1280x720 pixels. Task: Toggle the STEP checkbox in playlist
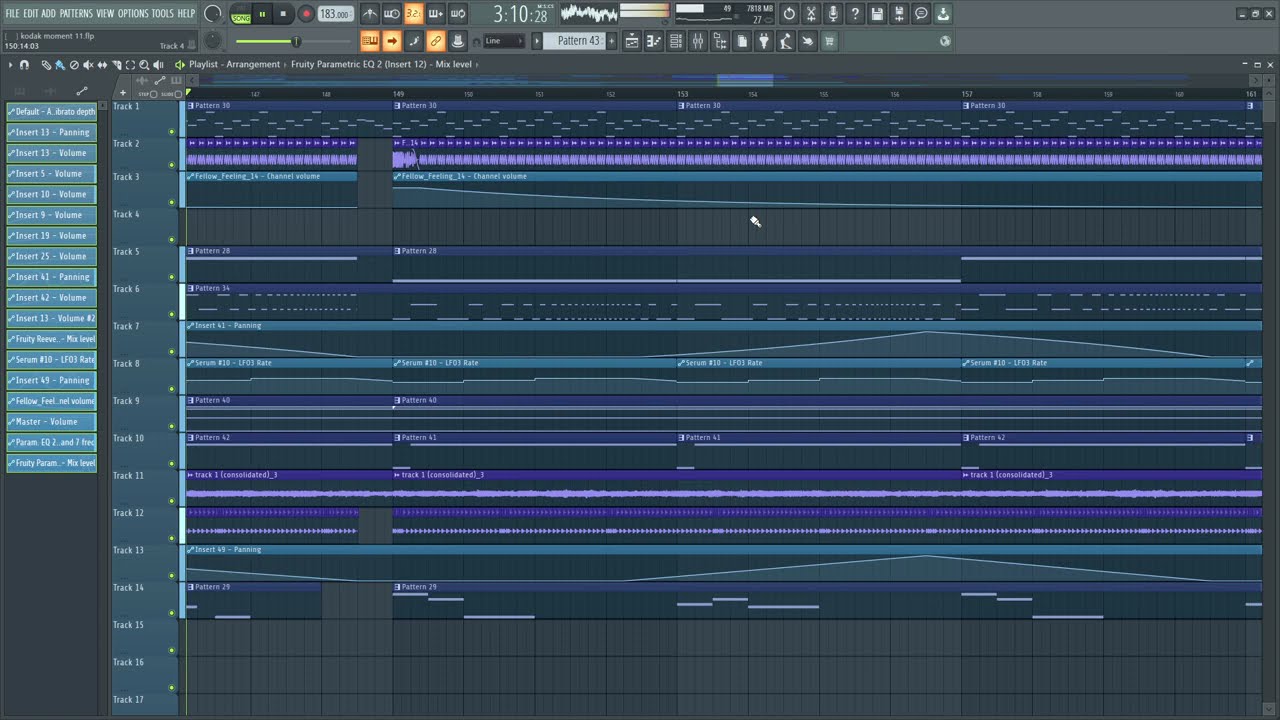[153, 94]
